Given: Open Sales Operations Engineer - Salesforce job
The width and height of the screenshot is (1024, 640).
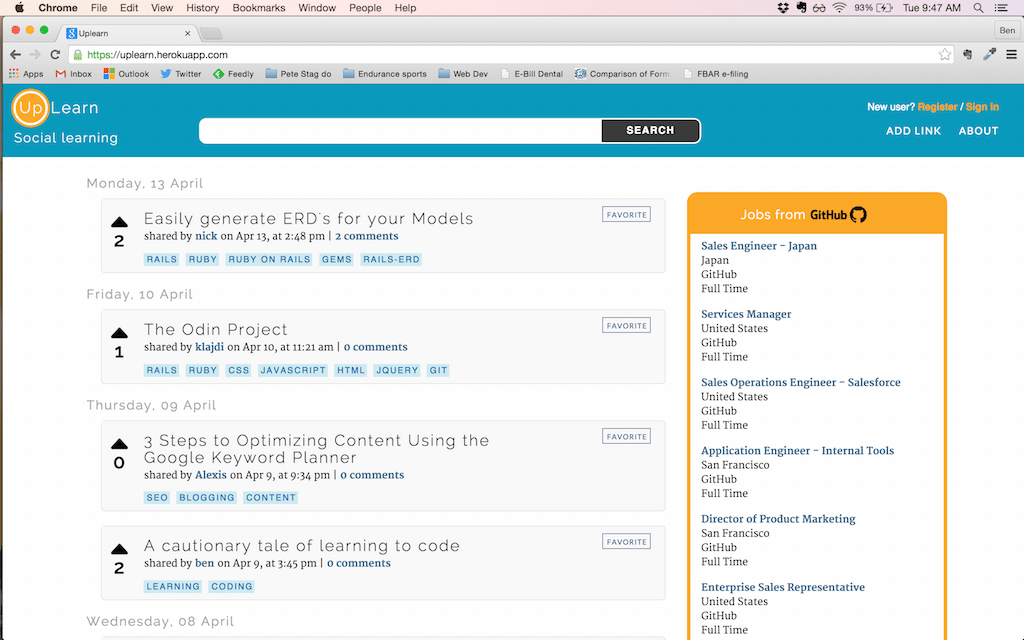Looking at the screenshot, I should (x=800, y=382).
